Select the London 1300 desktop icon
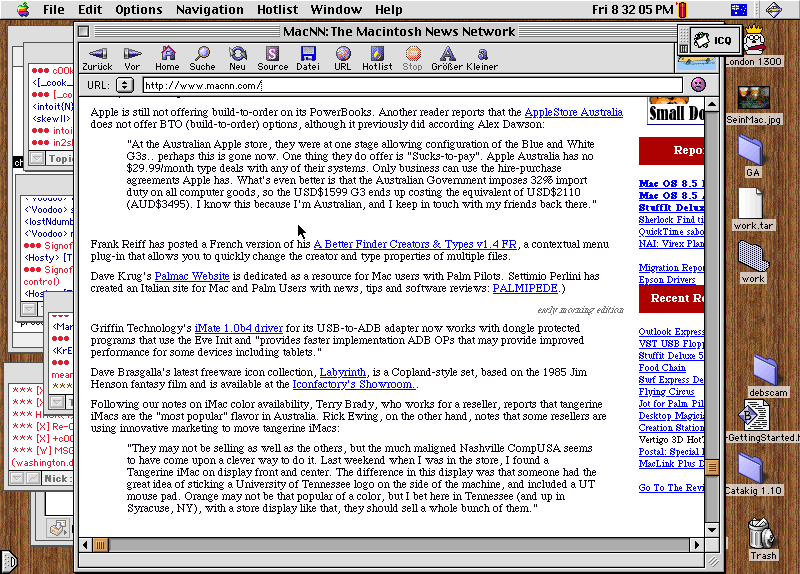 tap(754, 46)
